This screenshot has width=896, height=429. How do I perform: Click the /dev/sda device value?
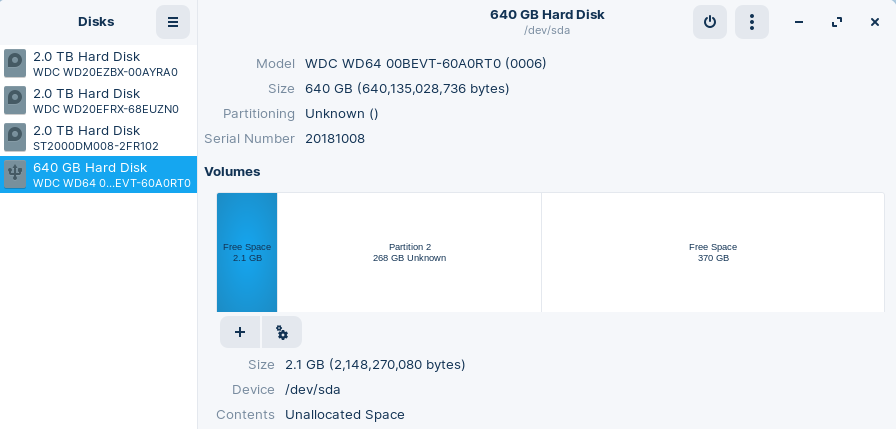tap(313, 390)
